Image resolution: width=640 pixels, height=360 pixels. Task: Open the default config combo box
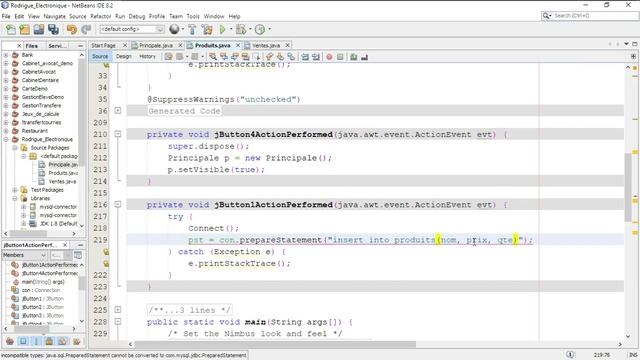(x=132, y=29)
